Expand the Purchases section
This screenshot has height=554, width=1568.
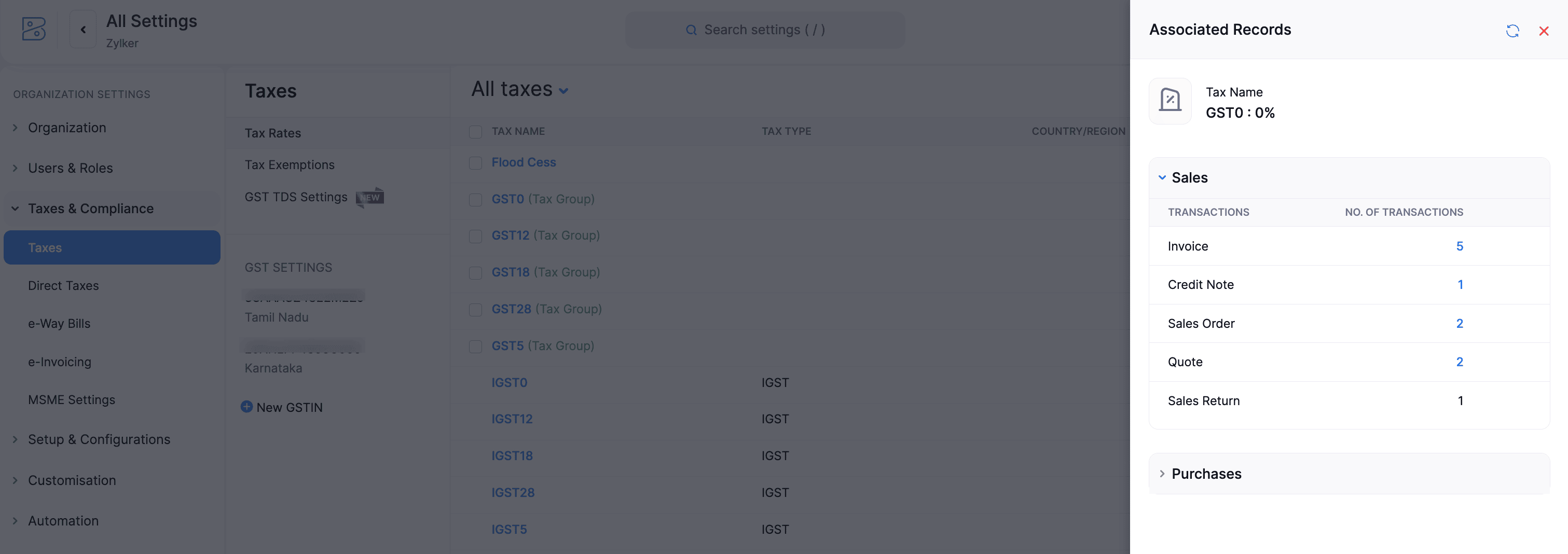1162,474
